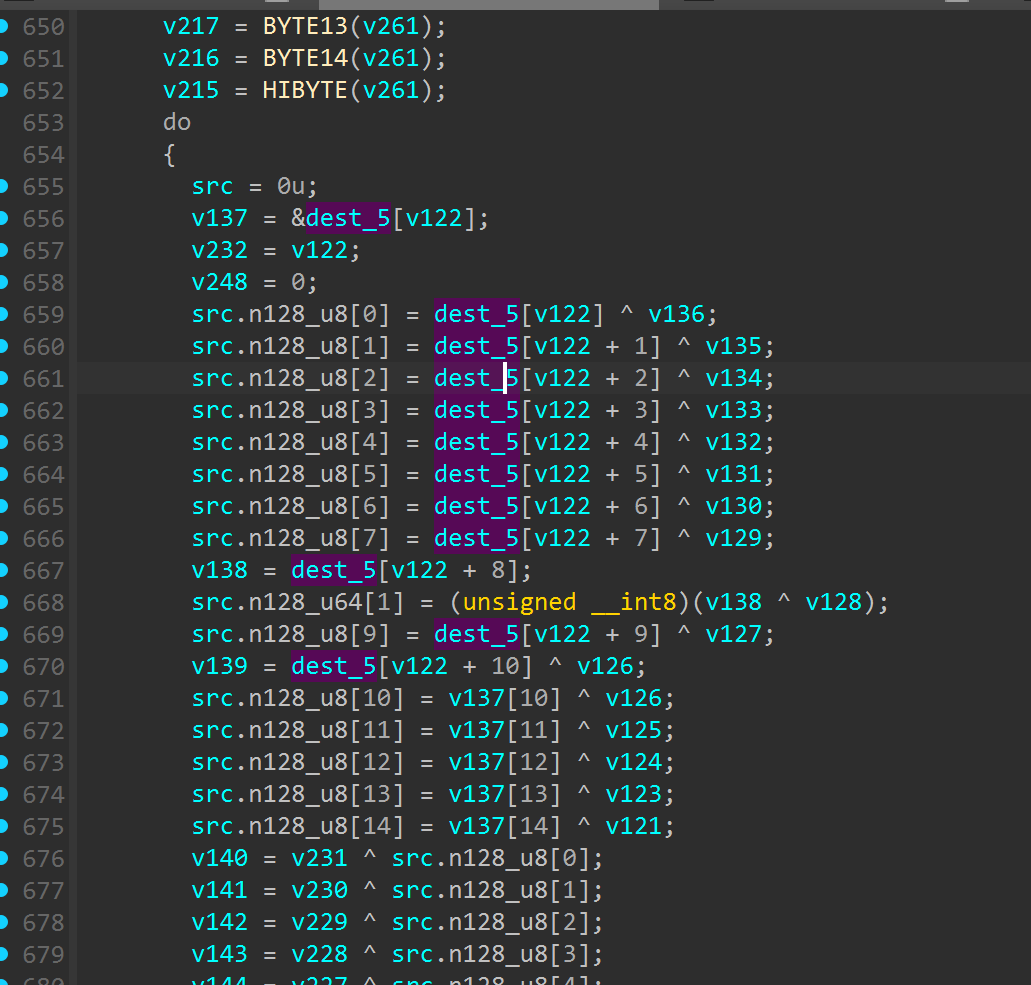Click line number 653 in the gutter
Screen dimensions: 1031x985
coord(43,123)
